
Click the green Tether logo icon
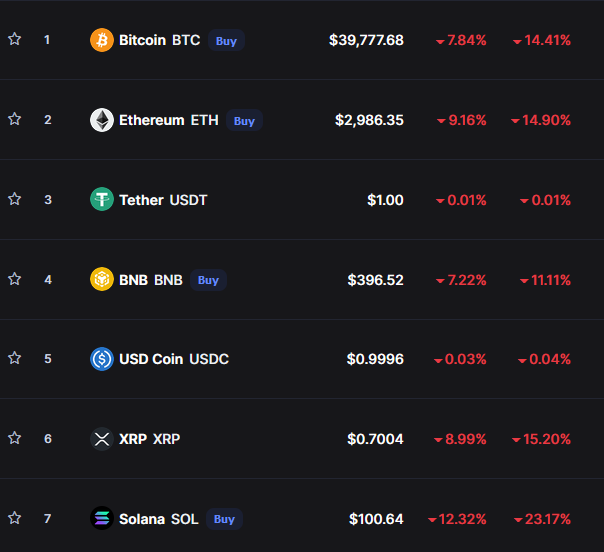102,199
